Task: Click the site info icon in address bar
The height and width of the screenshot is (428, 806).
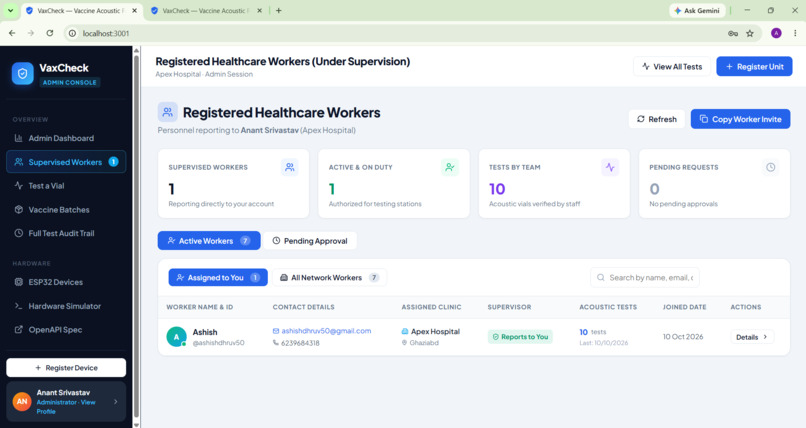Action: click(x=72, y=33)
